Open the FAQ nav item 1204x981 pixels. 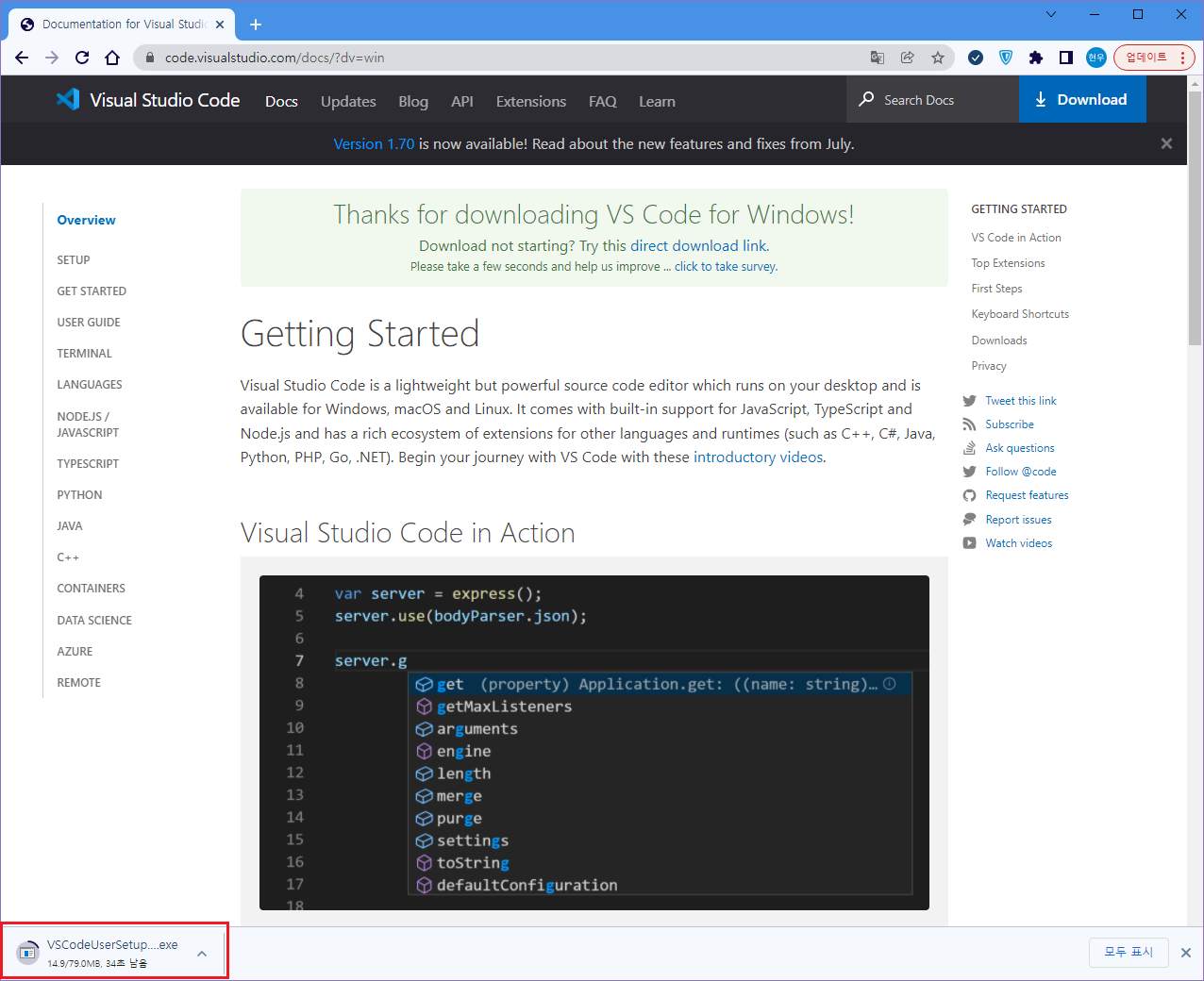(x=603, y=101)
